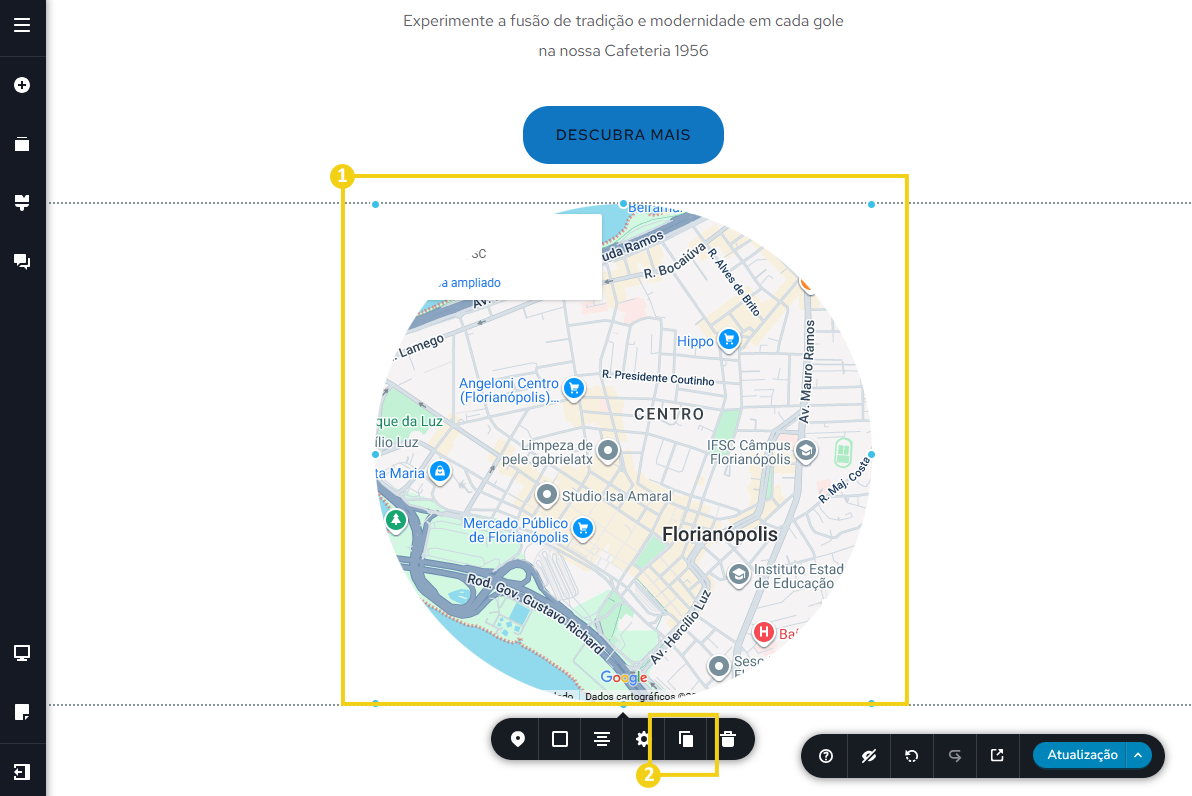1192x796 pixels.
Task: Open the hamburger main menu
Action: (22, 25)
